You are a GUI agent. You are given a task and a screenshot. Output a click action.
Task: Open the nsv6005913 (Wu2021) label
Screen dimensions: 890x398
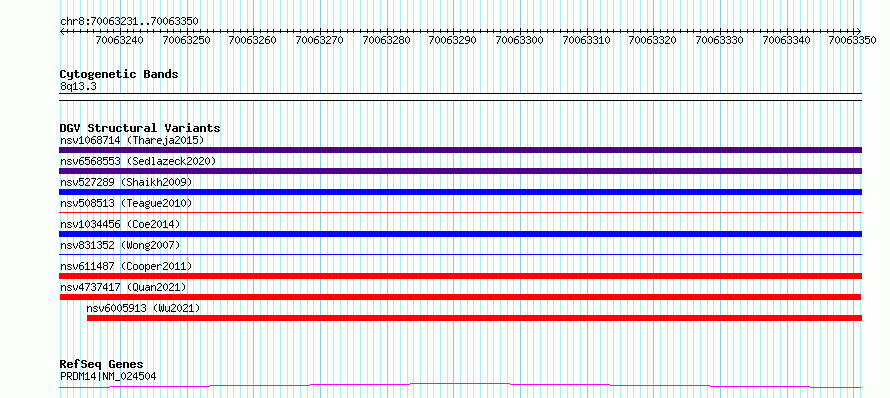[x=144, y=308]
